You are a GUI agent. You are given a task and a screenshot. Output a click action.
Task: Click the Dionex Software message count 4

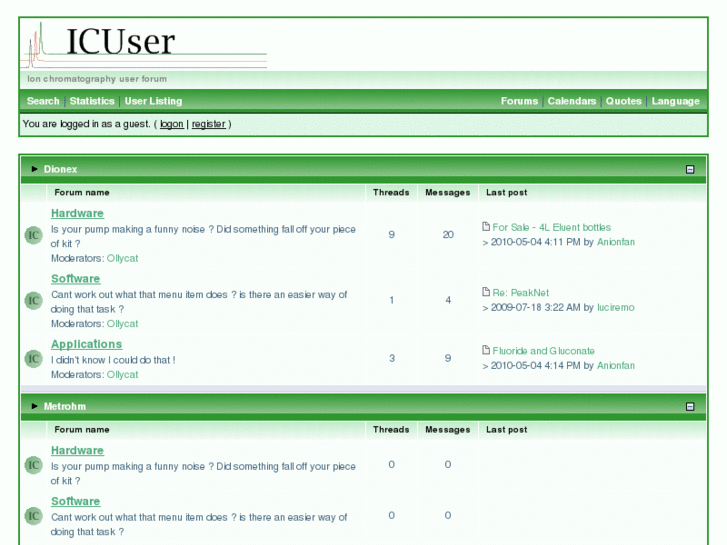(448, 300)
